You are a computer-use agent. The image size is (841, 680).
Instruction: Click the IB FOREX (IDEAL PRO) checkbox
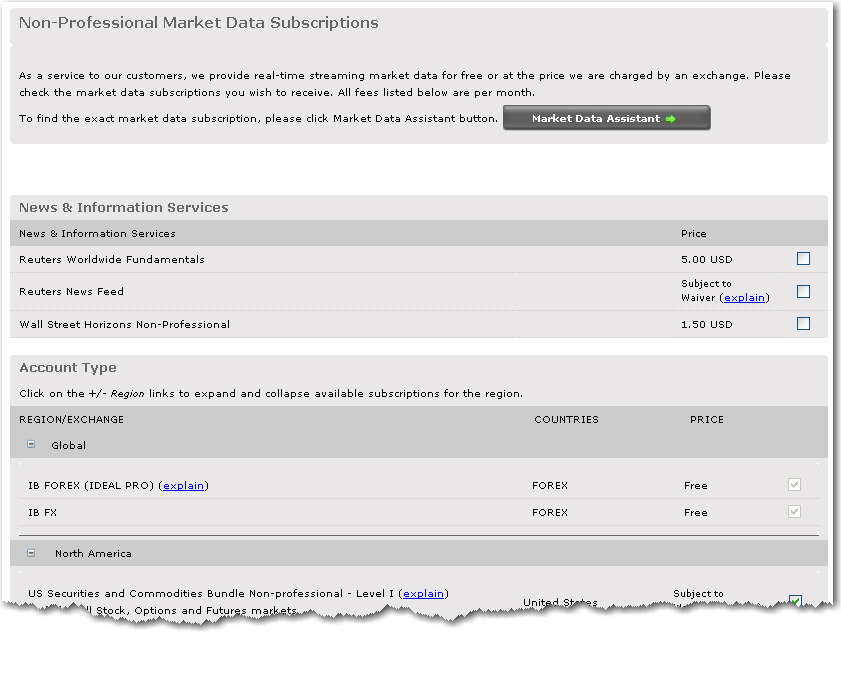pyautogui.click(x=795, y=485)
